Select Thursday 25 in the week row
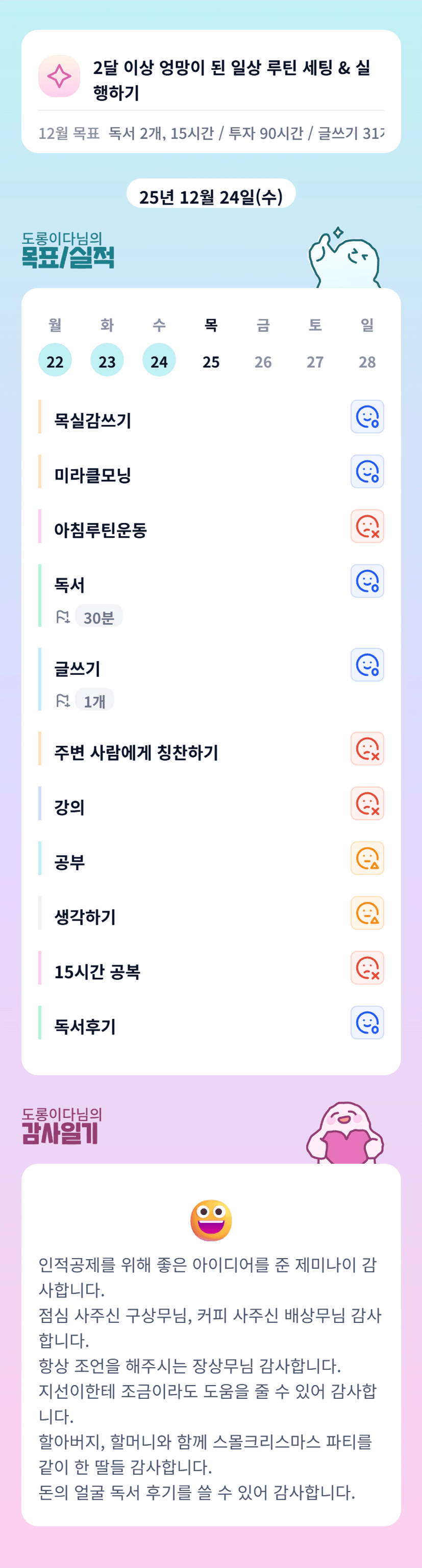The height and width of the screenshot is (1568, 422). (x=211, y=361)
